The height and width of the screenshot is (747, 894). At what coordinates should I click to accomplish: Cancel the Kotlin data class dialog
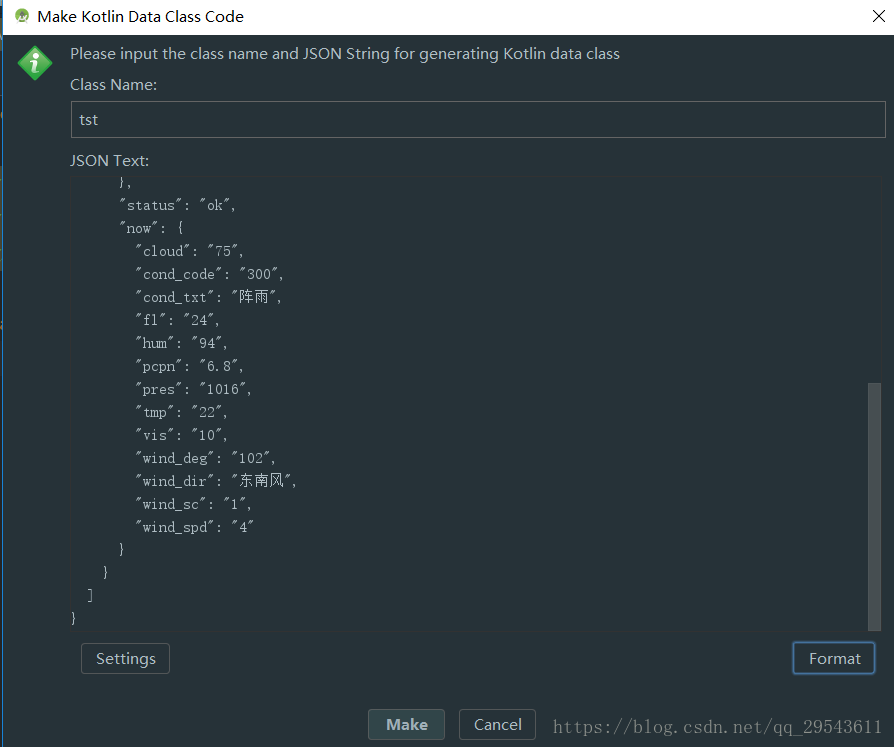(x=497, y=724)
